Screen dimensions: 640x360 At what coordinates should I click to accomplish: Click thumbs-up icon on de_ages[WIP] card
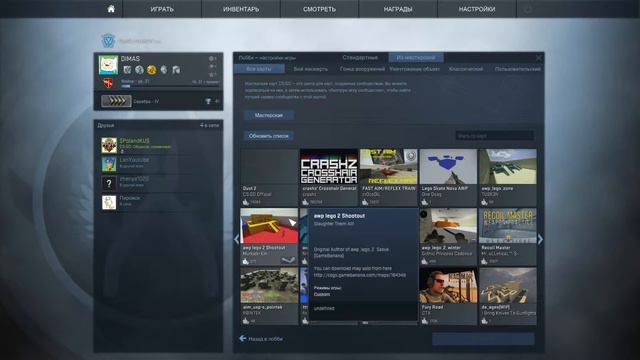tap(484, 321)
